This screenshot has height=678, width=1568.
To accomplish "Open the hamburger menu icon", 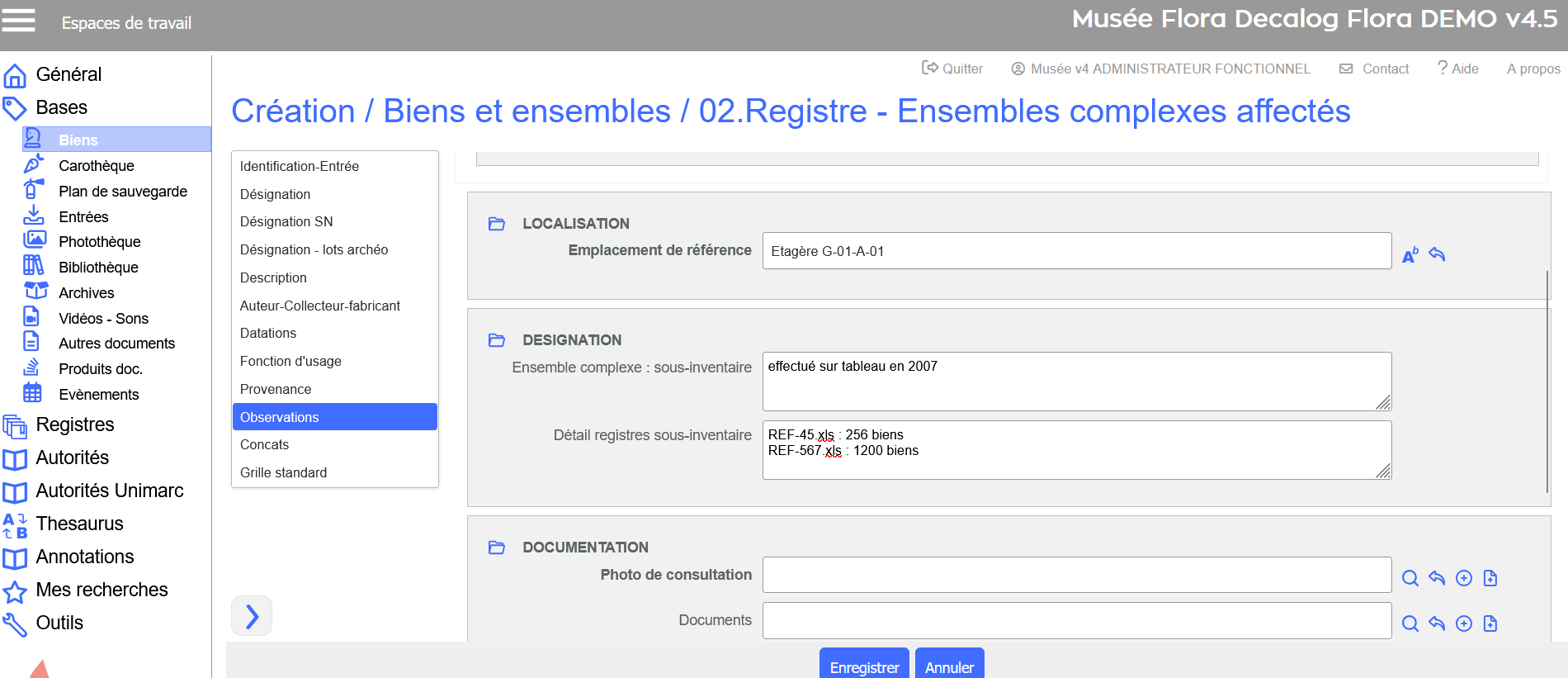I will (x=18, y=21).
